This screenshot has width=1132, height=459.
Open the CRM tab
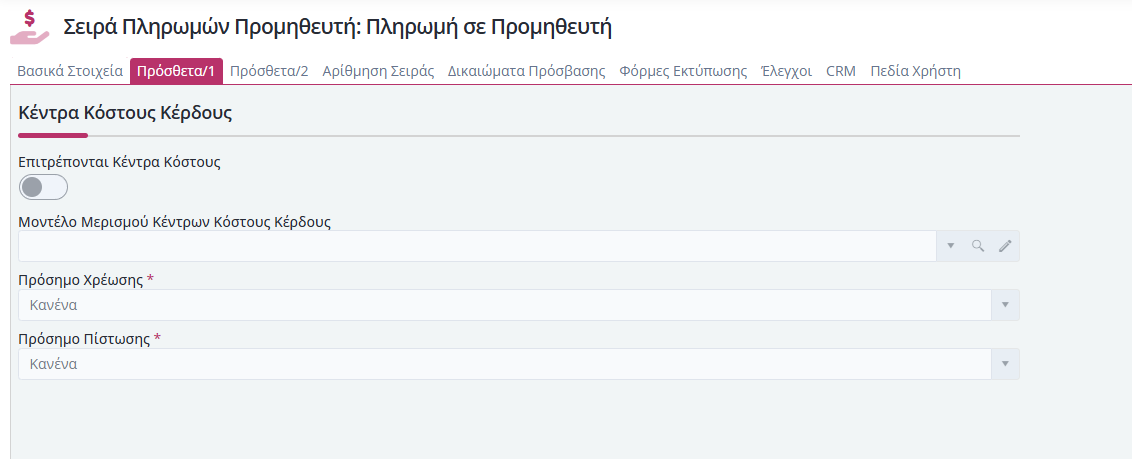point(841,71)
